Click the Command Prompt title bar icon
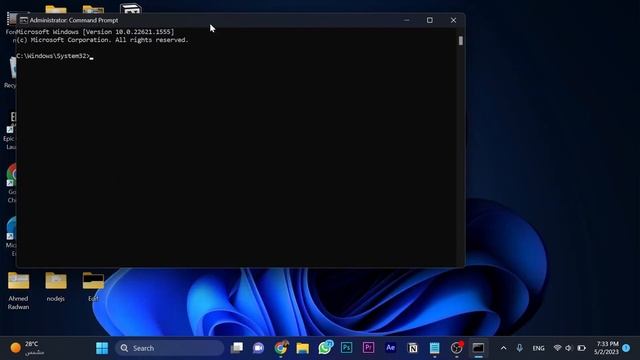The image size is (640, 360). click(24, 20)
